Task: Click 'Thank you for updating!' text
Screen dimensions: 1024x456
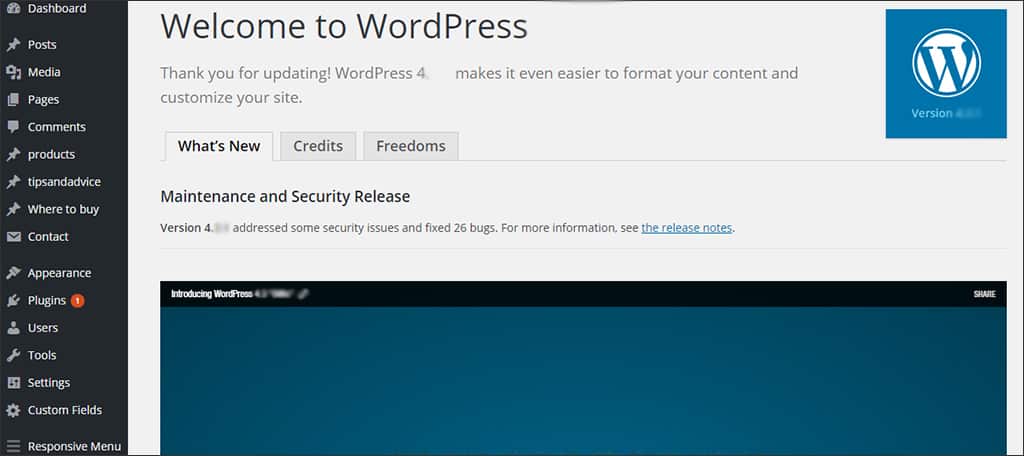Action: [x=246, y=73]
